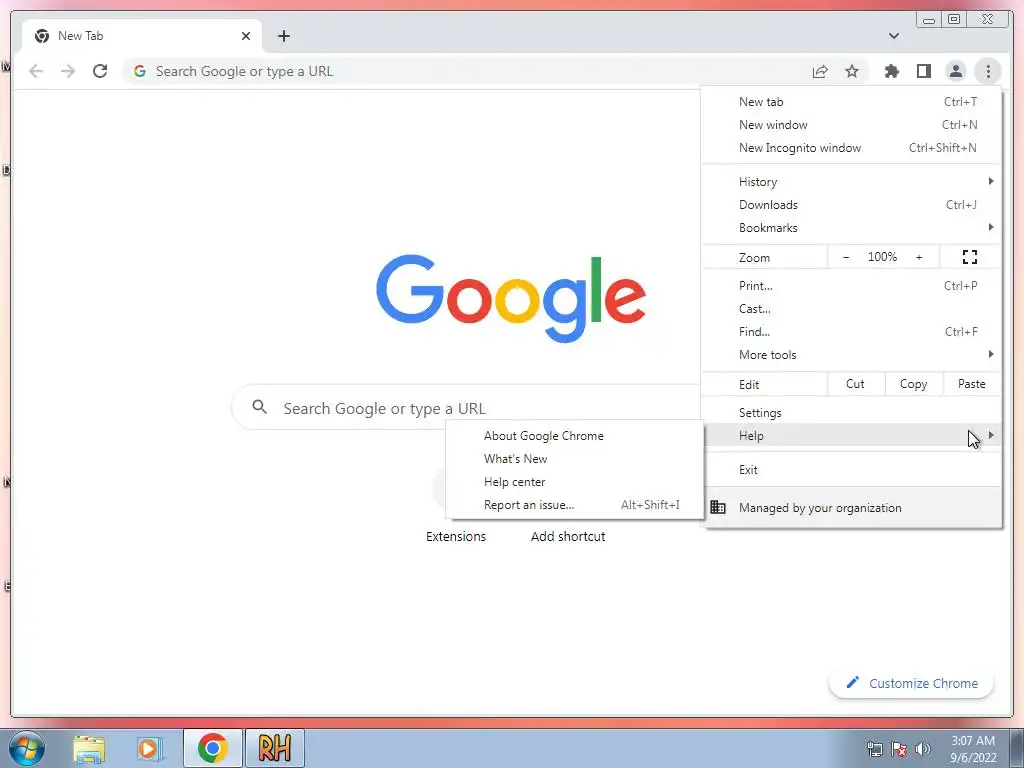Click the magnifier icon in the search box
Screen dimensions: 1024x768
click(x=259, y=407)
